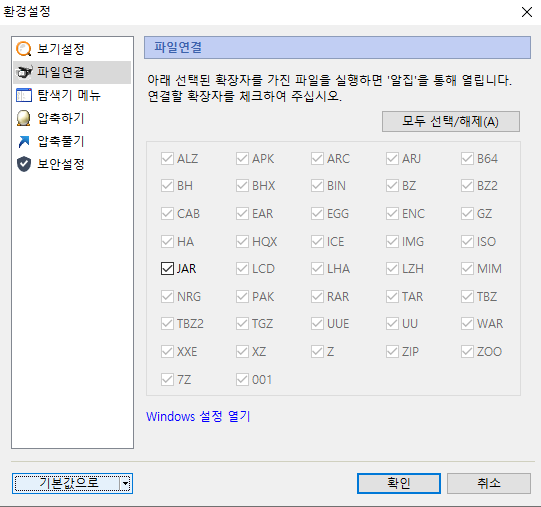Toggle the XXE checkbox
This screenshot has width=541, height=507.
[167, 352]
